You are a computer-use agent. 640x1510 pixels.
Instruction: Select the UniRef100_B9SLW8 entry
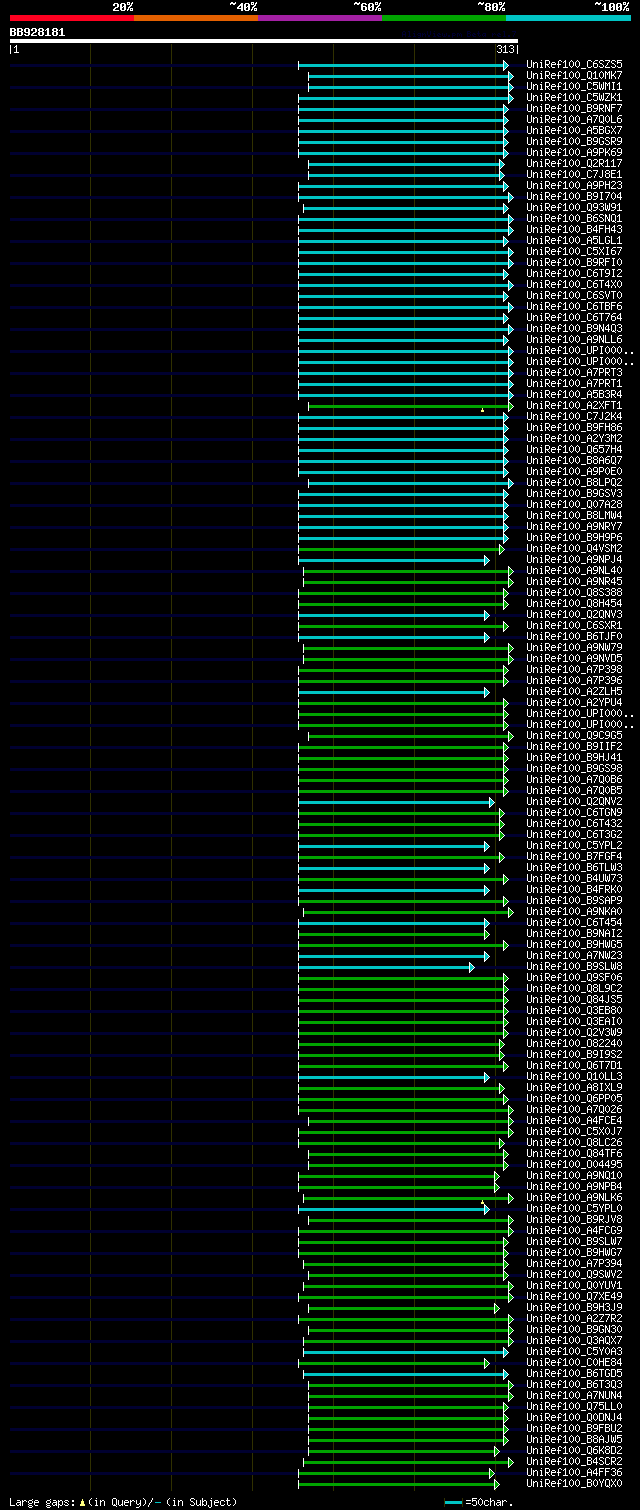[574, 966]
